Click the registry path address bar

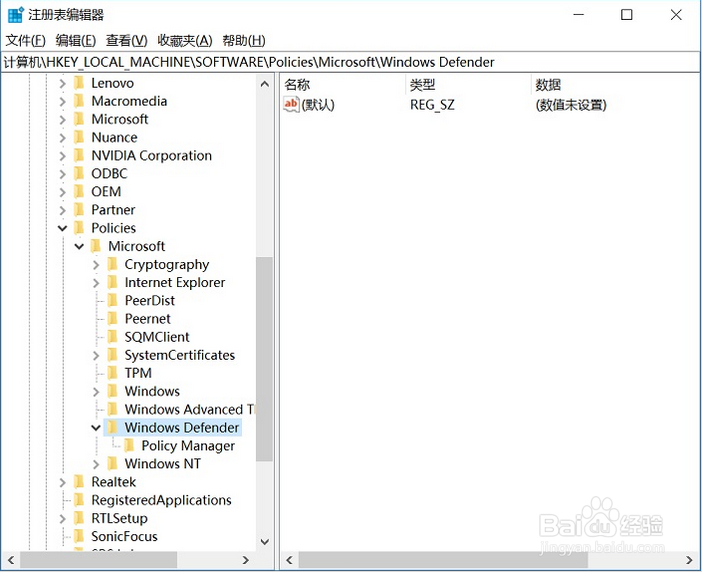[351, 62]
